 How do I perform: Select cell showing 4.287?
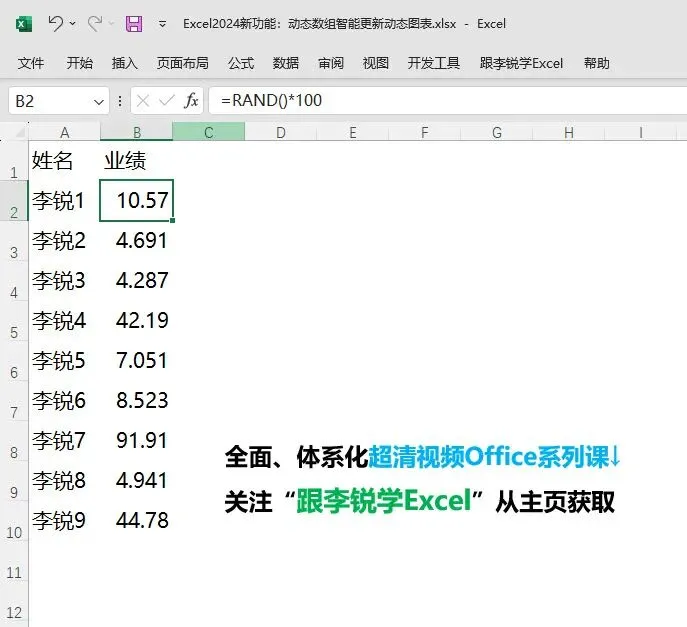click(137, 280)
